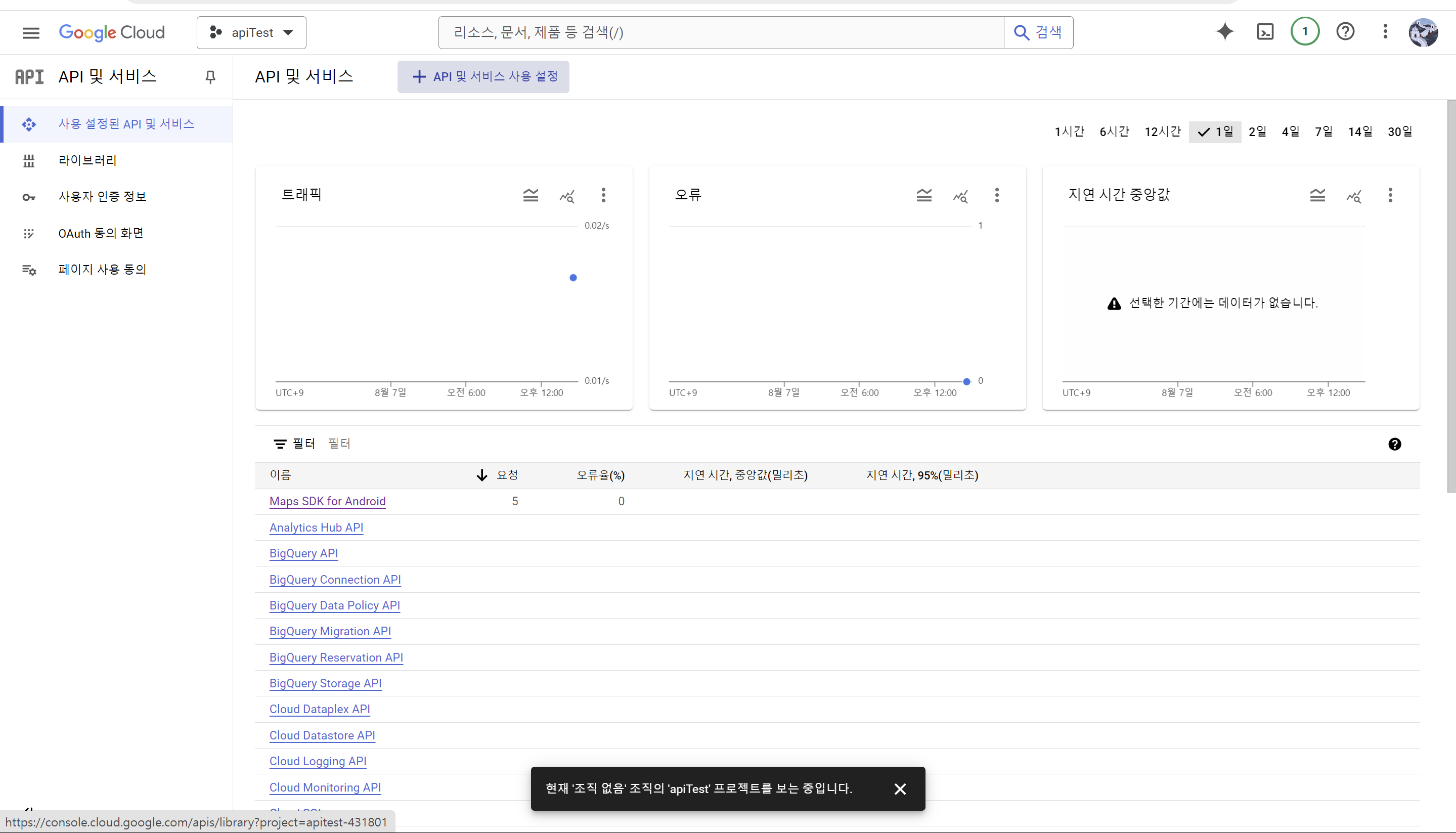Sort table by 이름 column
Screen dimensions: 1456x833
coord(280,475)
